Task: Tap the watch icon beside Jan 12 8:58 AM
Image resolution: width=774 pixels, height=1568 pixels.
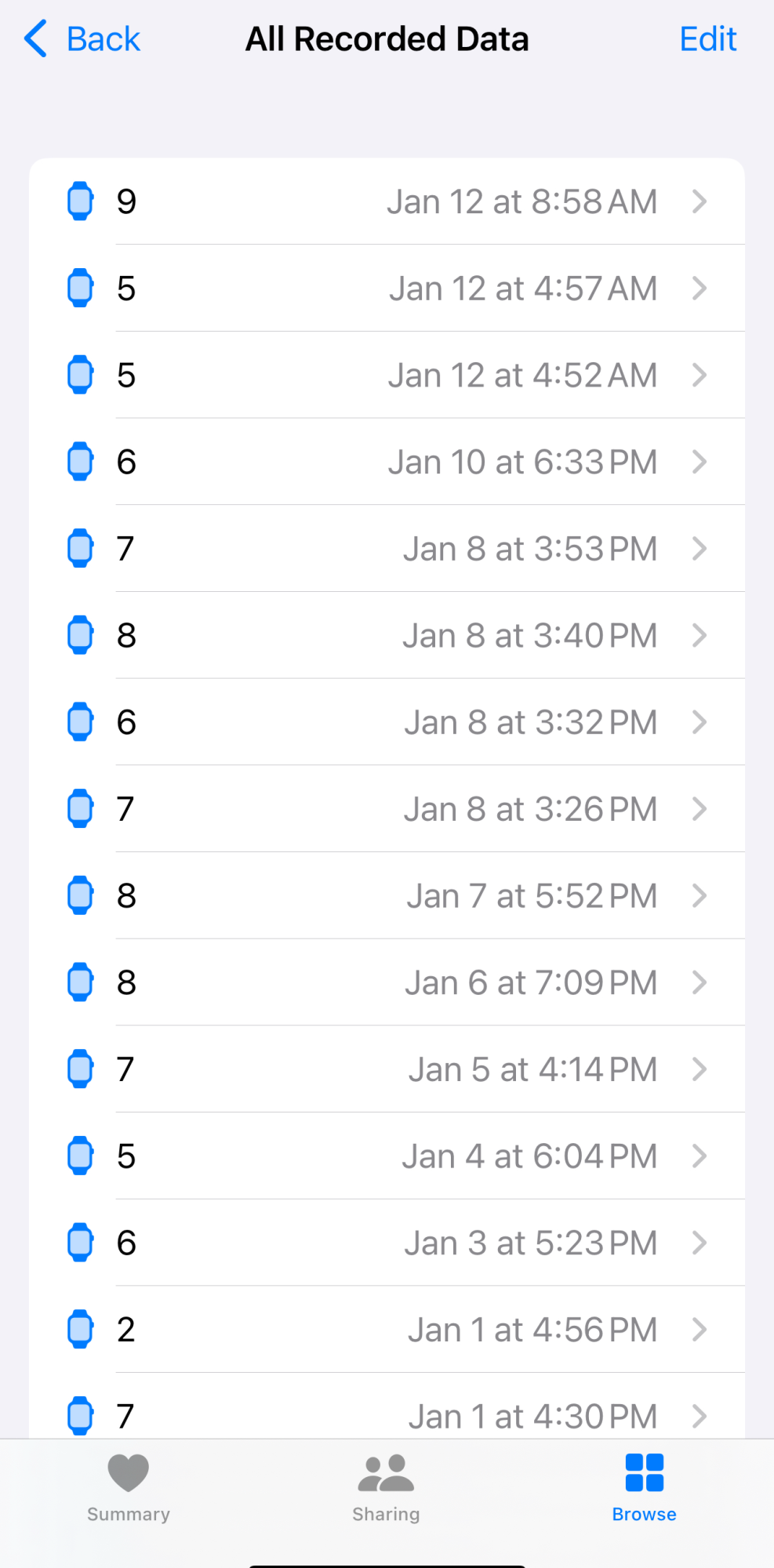Action: [80, 201]
